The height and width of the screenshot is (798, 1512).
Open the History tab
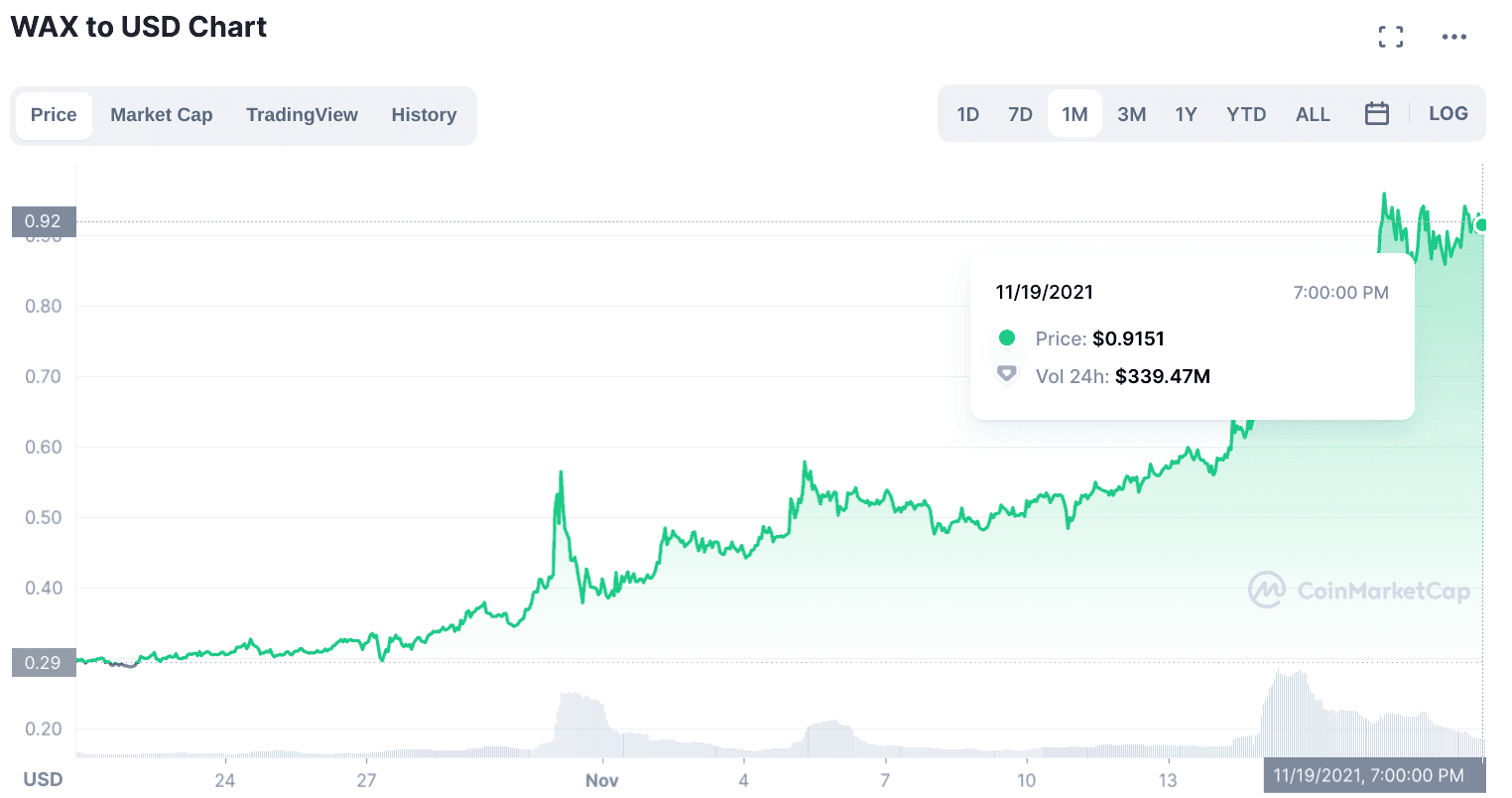[424, 115]
